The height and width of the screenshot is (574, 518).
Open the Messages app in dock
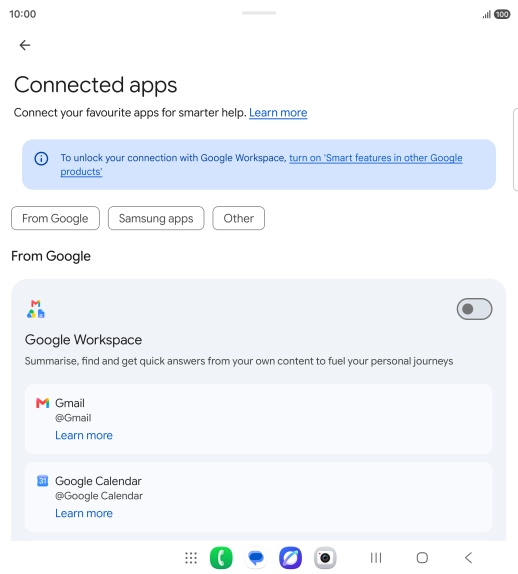(x=256, y=558)
